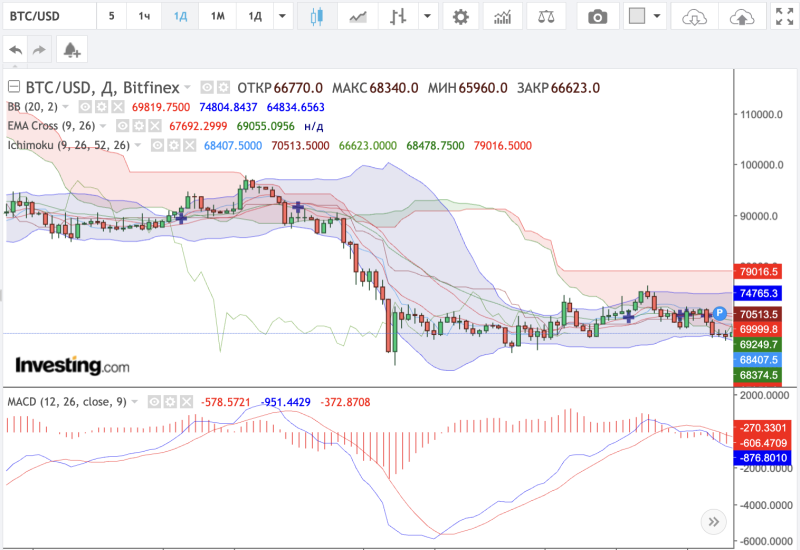Click the cloud upload chart layout icon
This screenshot has height=550, width=800.
click(741, 17)
